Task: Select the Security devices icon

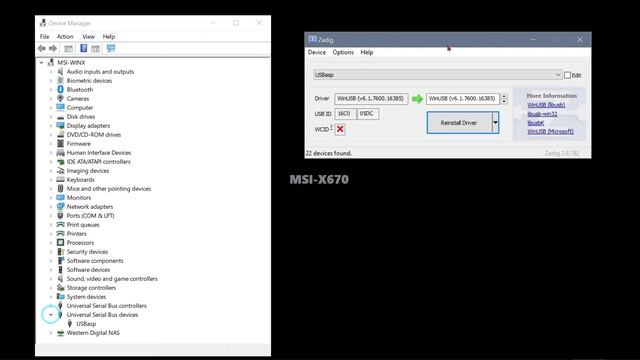Action: (60, 252)
